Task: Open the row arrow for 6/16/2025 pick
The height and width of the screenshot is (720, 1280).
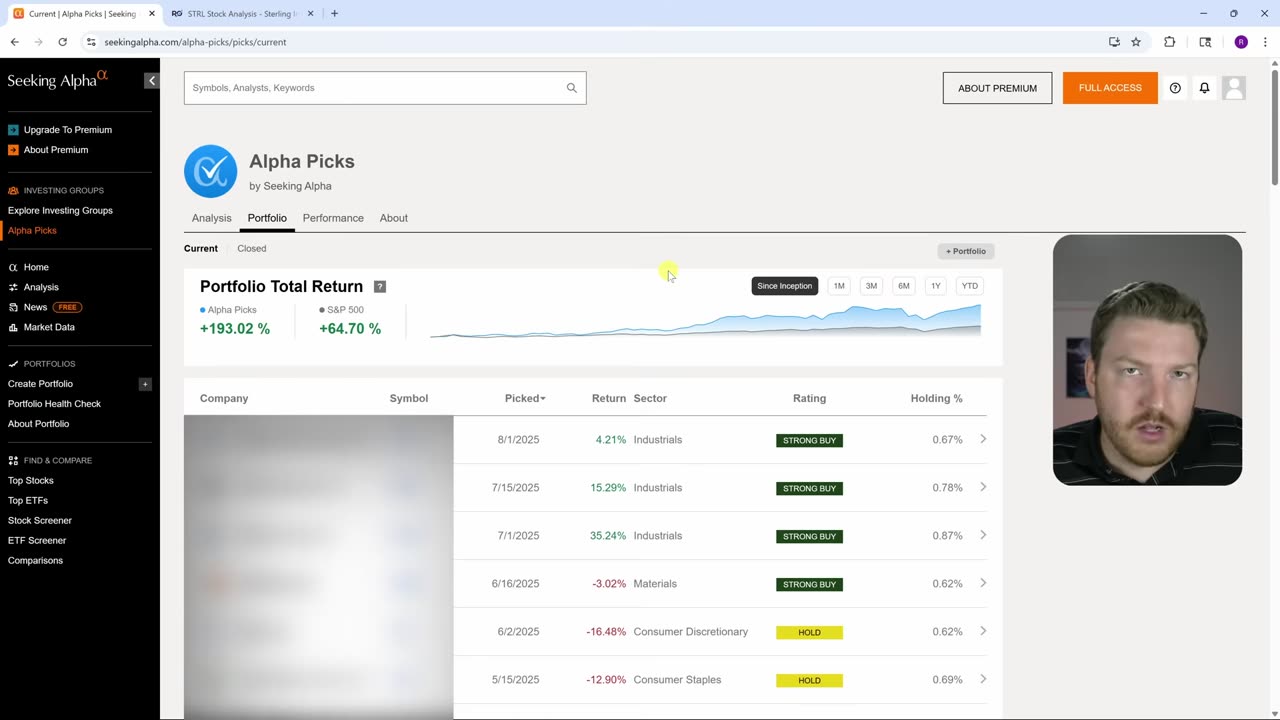Action: pos(983,583)
